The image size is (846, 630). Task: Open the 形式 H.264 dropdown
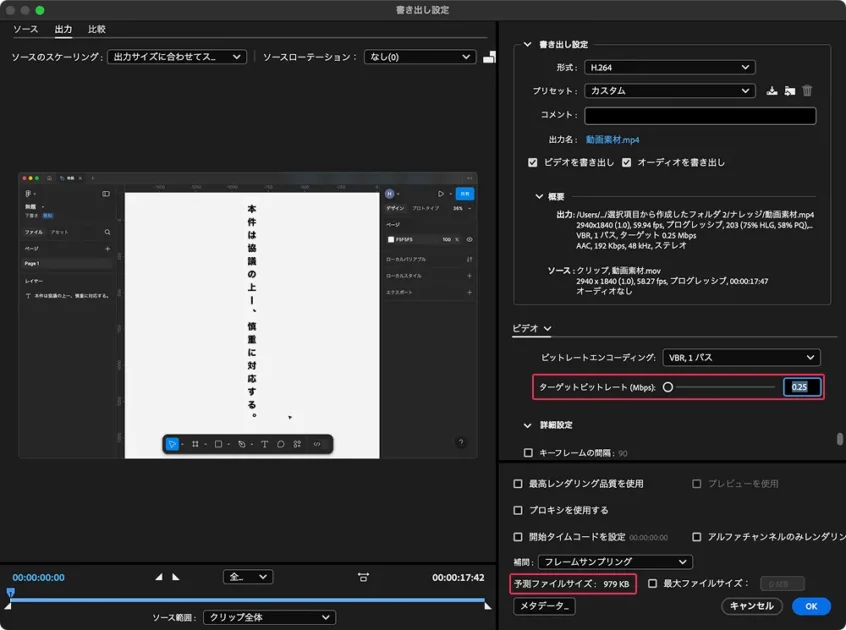click(669, 67)
